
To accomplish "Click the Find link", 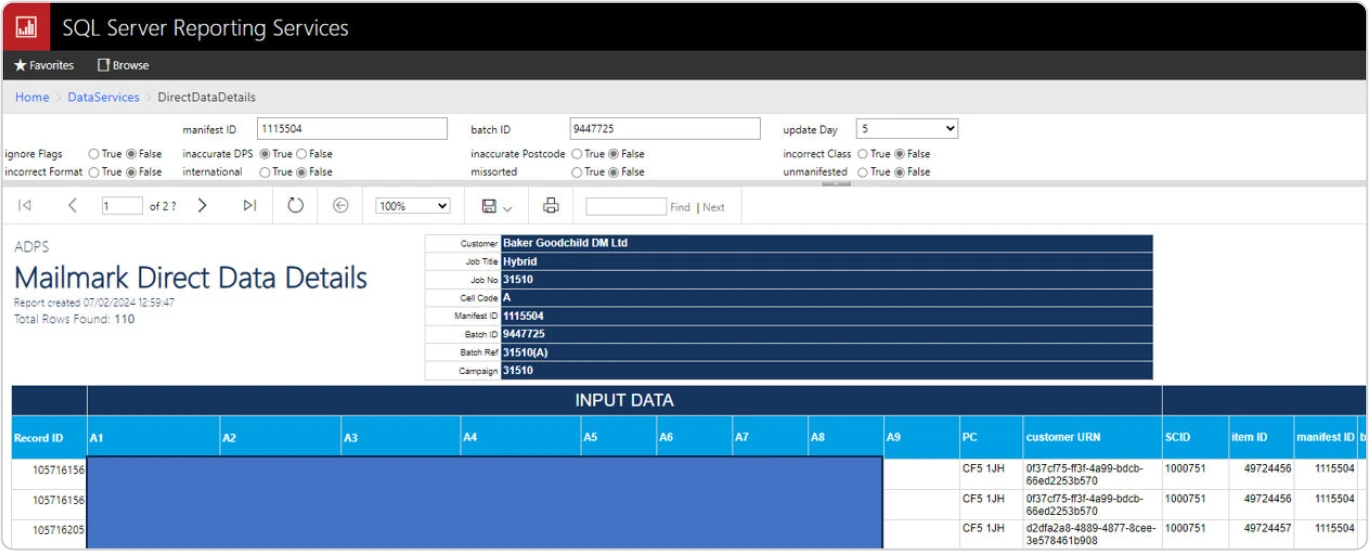I will 680,207.
